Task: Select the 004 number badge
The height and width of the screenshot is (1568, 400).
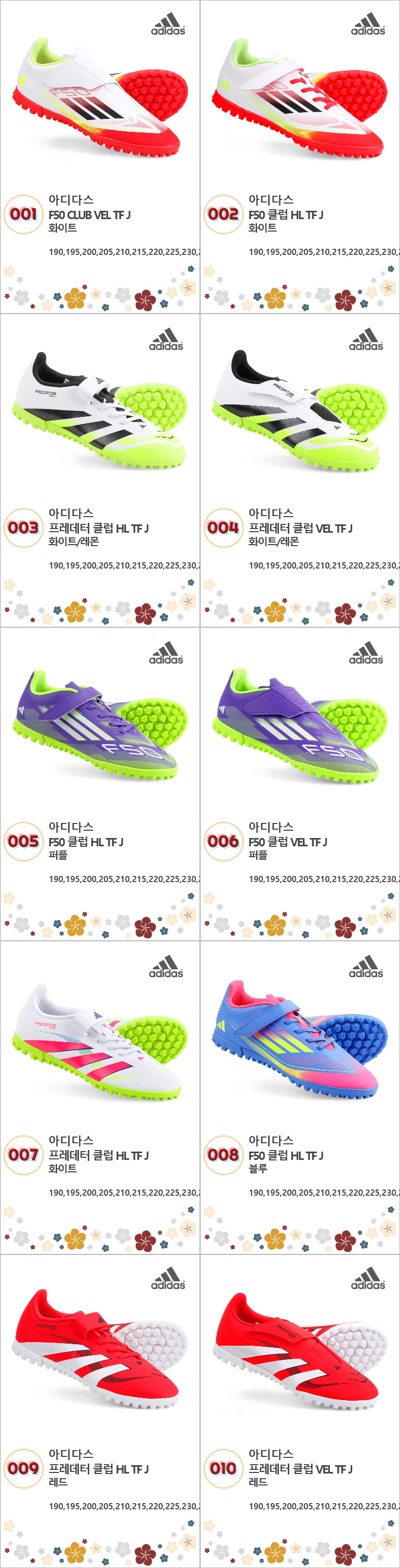Action: coord(223,528)
